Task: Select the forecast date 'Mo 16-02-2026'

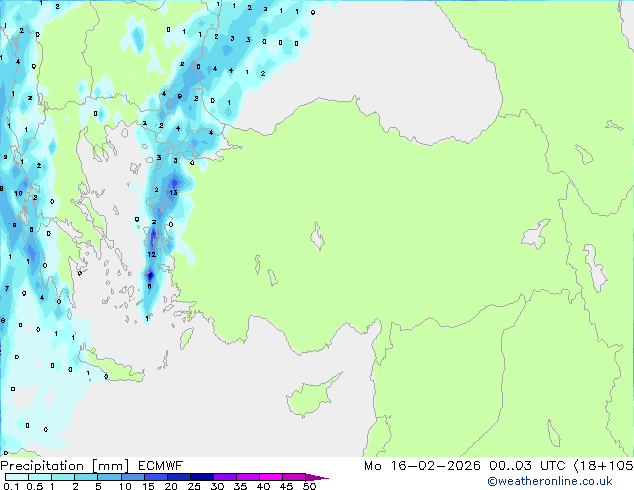Action: pos(422,466)
